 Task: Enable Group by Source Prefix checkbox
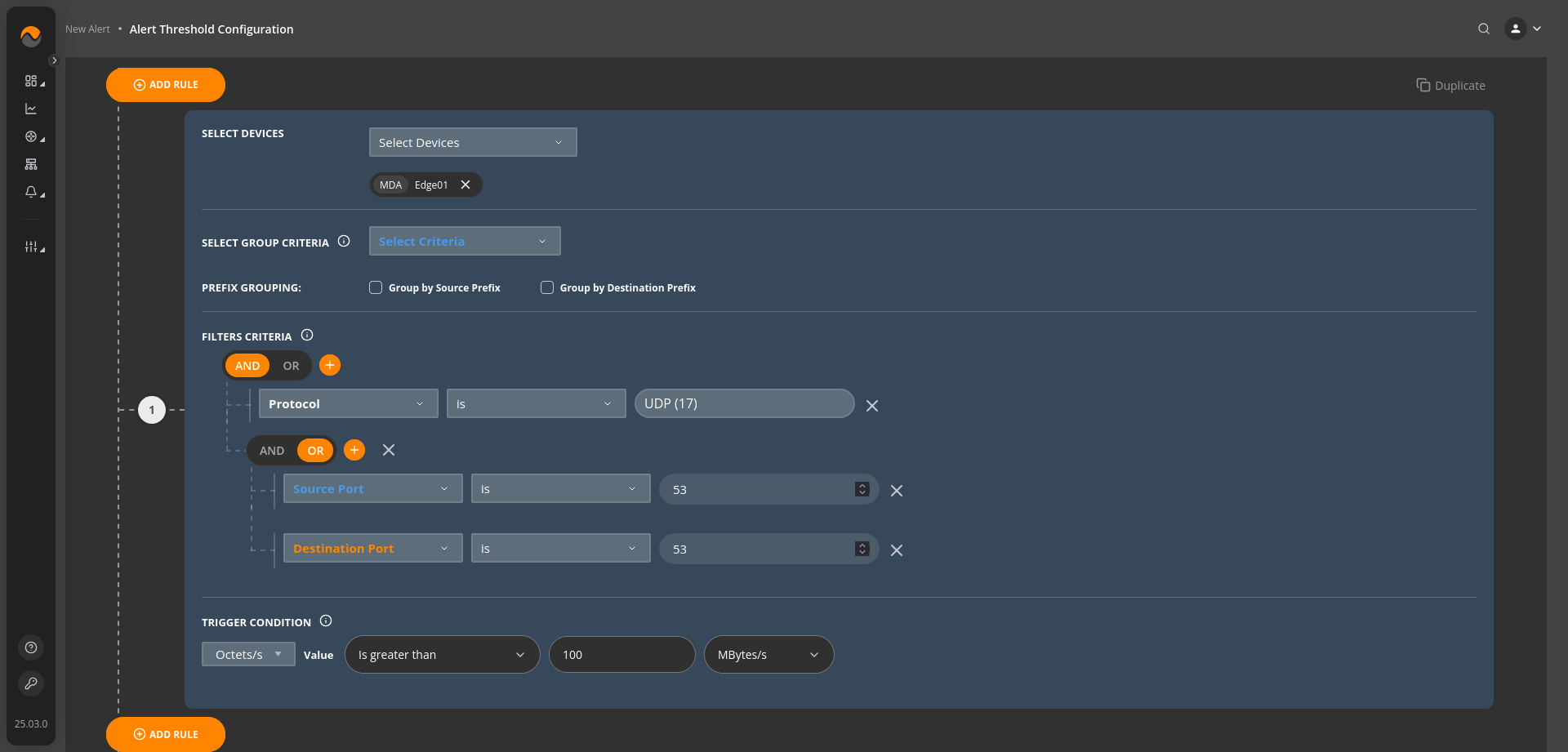click(x=376, y=287)
